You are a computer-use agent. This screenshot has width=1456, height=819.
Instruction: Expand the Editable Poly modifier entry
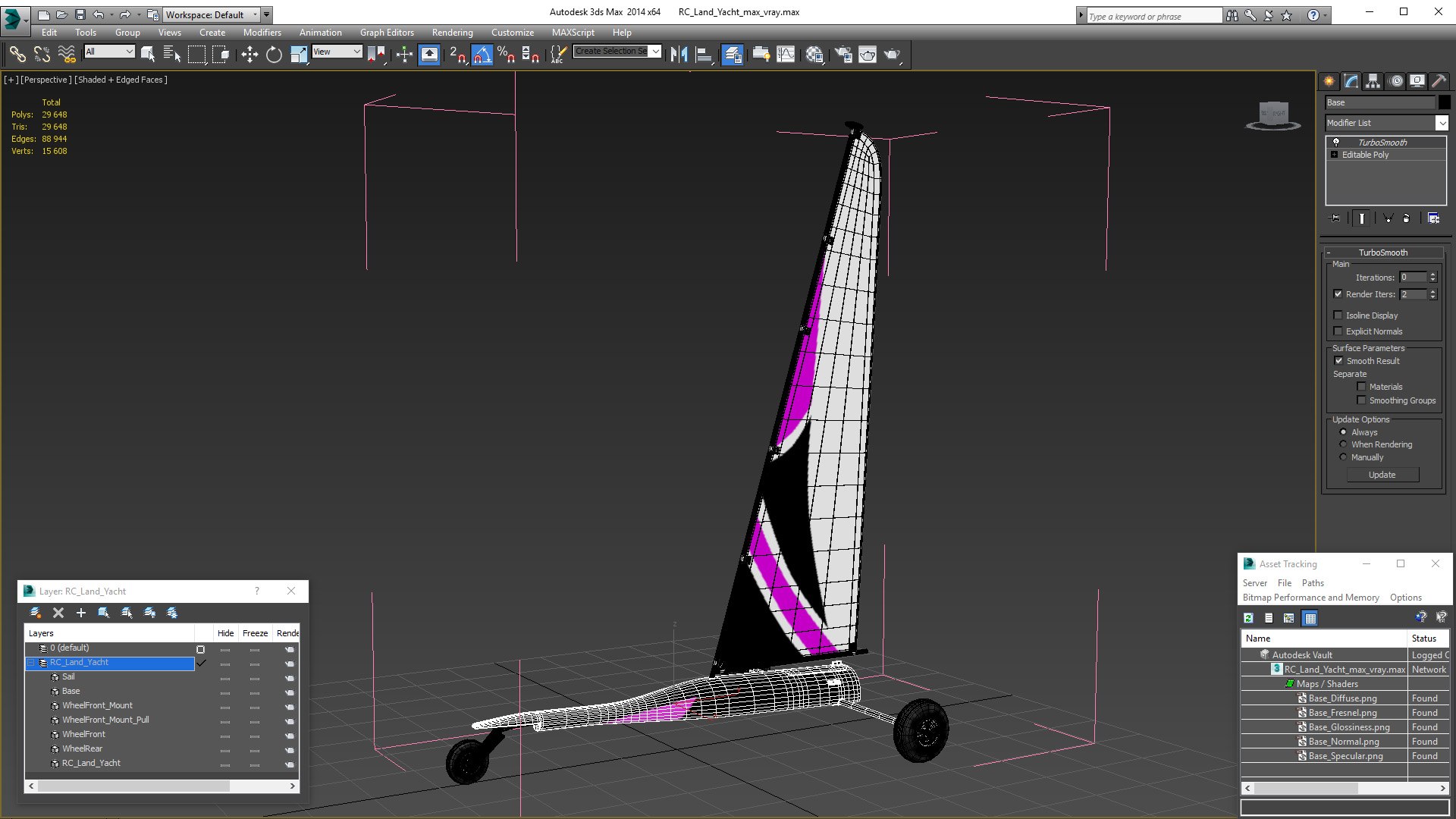click(1335, 155)
